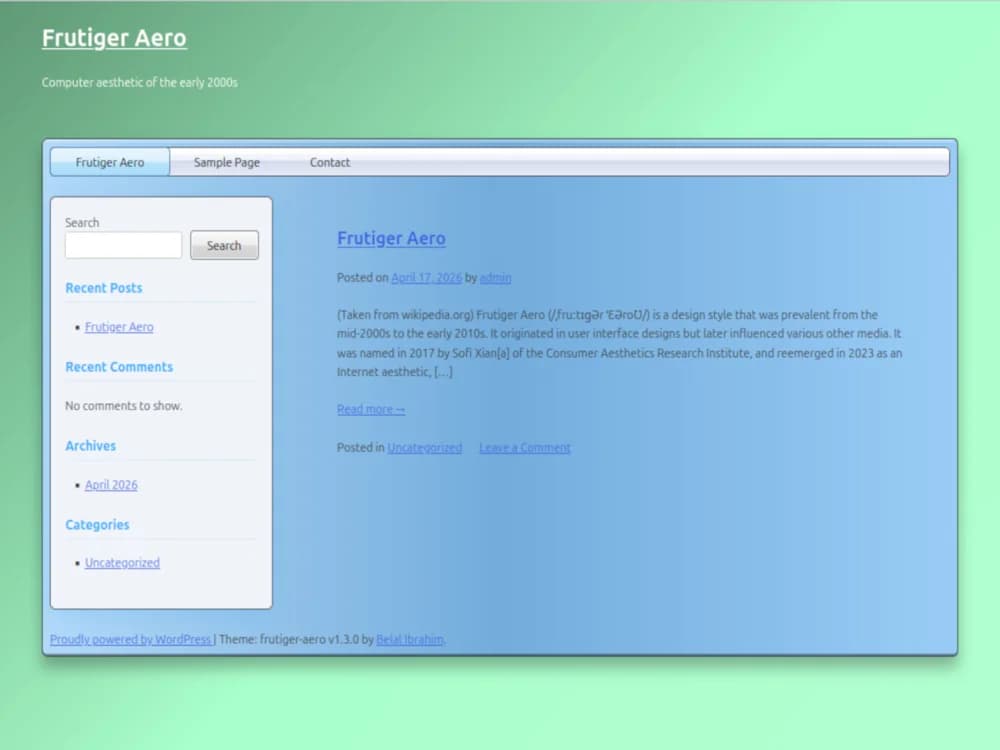Open the Sample Page menu item

[226, 162]
